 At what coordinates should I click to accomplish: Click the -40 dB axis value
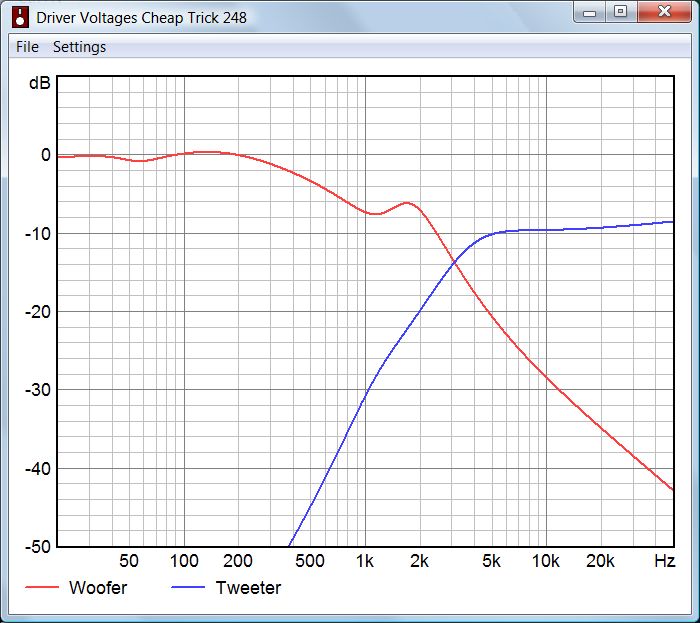38,469
